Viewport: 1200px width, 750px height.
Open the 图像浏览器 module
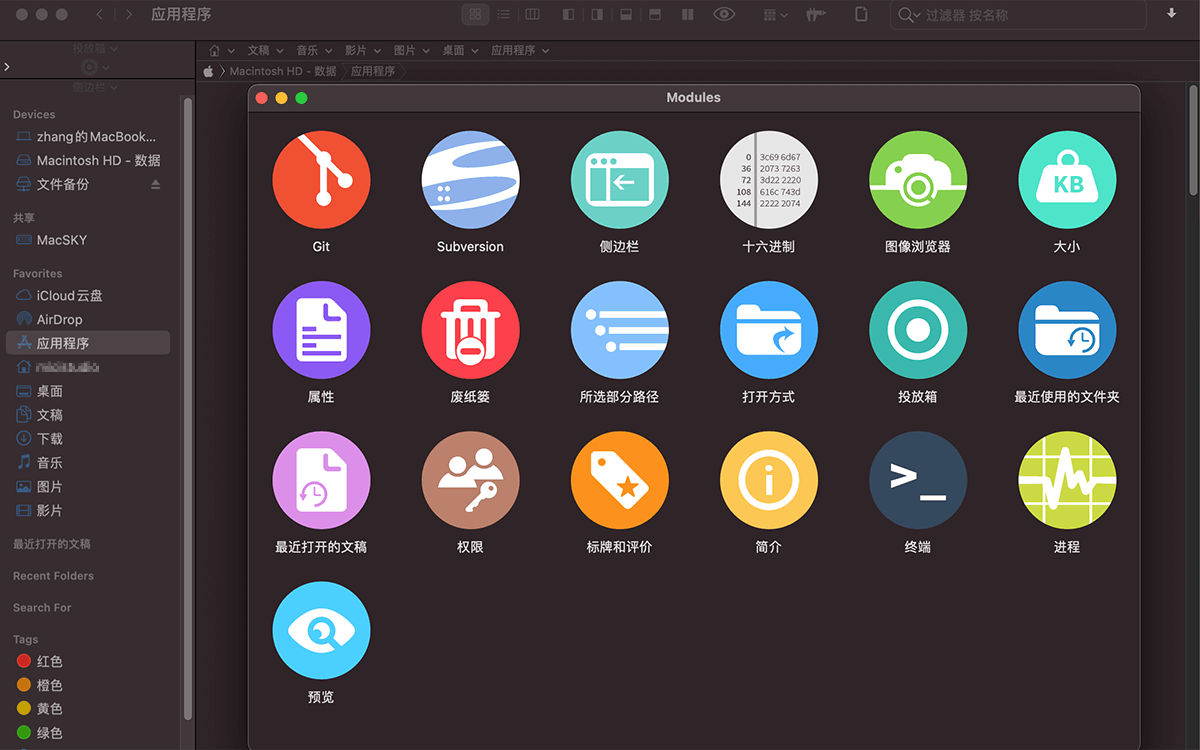coord(917,181)
